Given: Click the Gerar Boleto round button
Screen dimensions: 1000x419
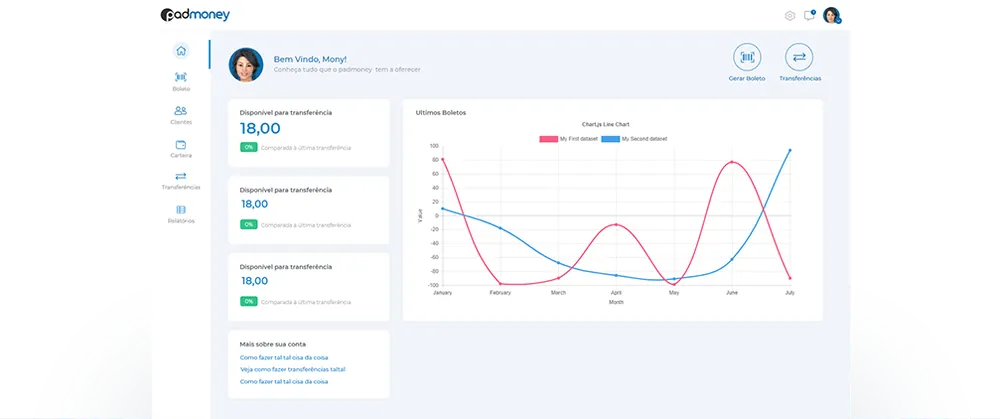Looking at the screenshot, I should (747, 57).
